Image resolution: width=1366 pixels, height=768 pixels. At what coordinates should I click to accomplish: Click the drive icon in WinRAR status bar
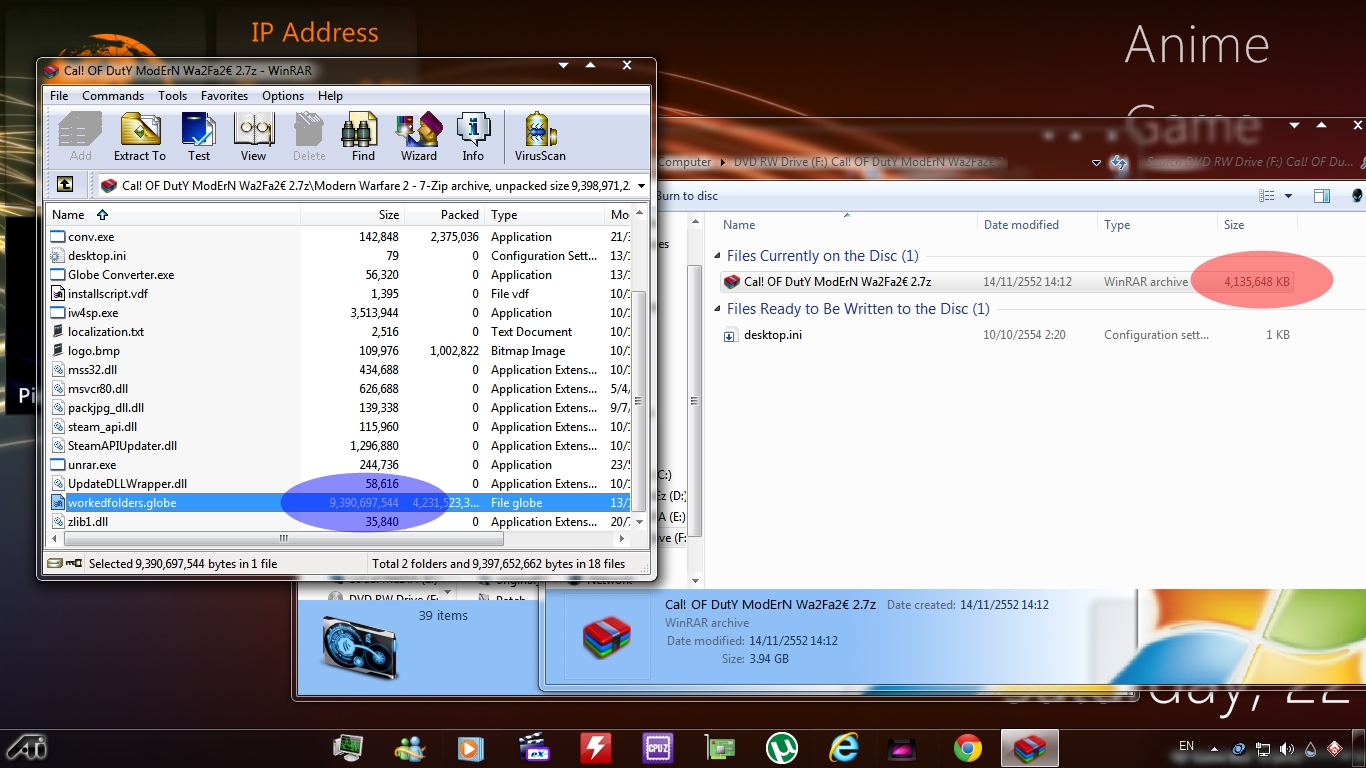point(55,564)
